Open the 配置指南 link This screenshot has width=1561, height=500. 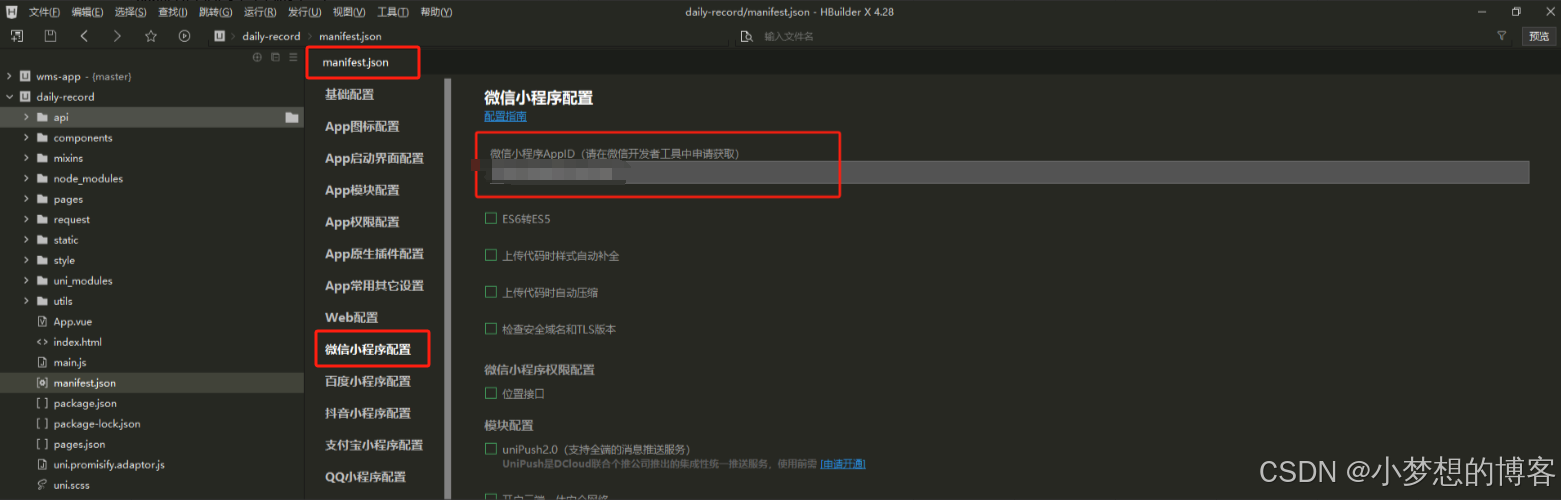505,116
